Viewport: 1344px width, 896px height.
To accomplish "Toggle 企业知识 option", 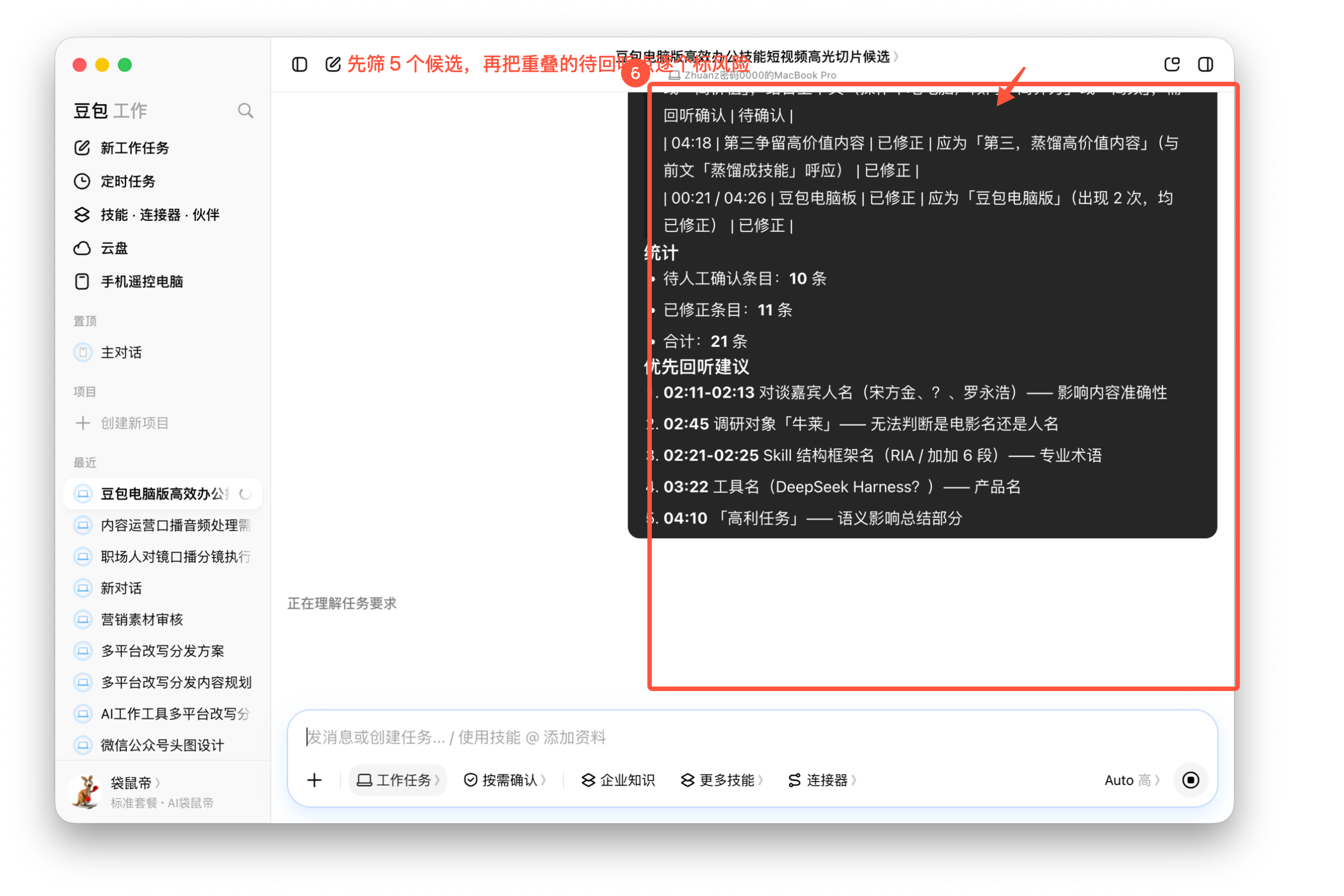I will click(618, 780).
